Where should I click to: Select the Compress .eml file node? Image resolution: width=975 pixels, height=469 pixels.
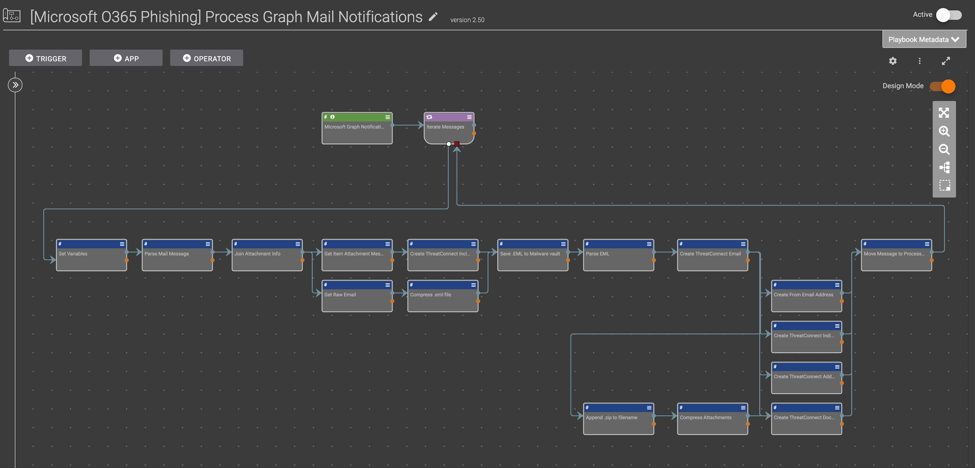coord(443,296)
